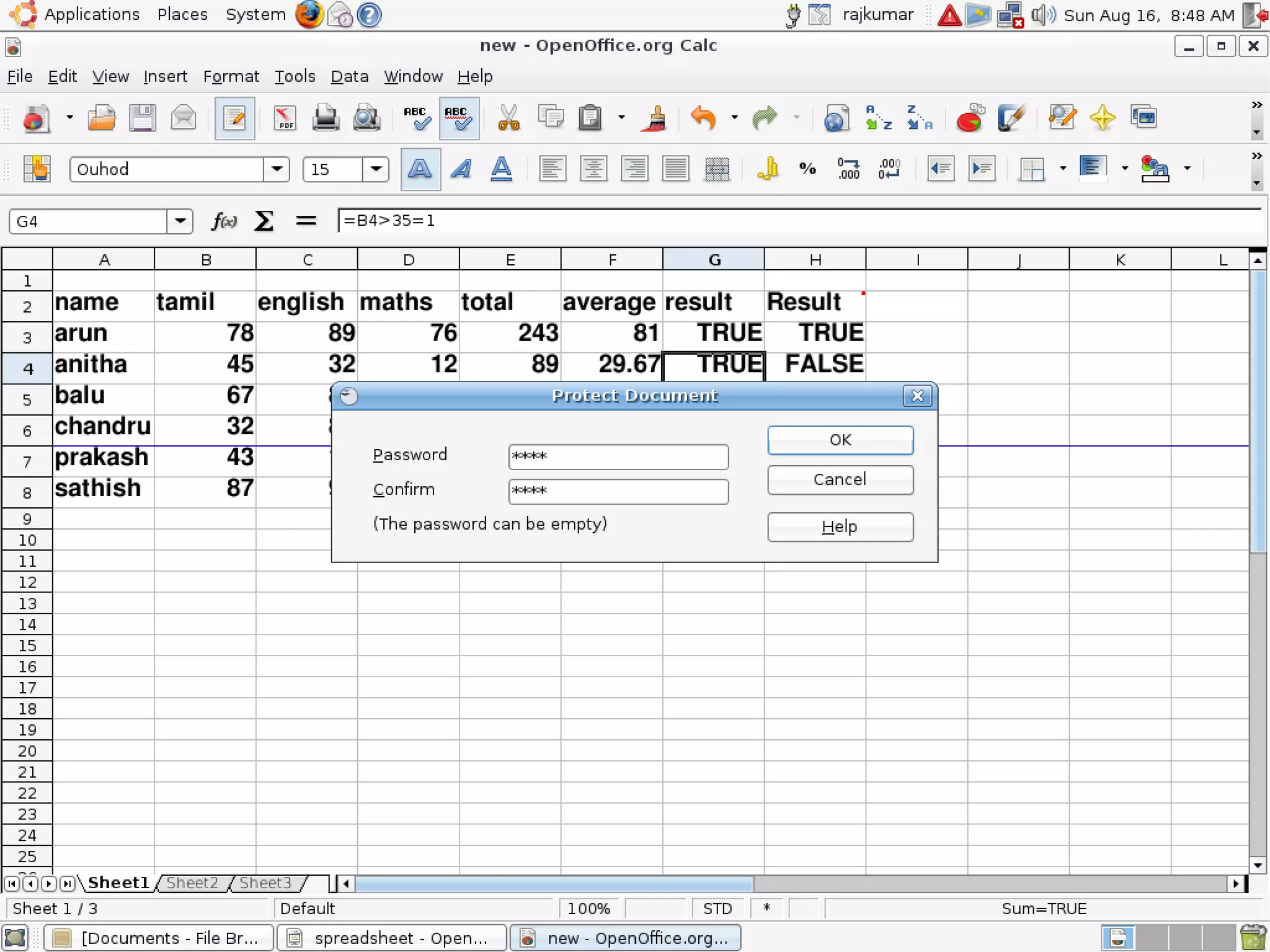Click the Export as PDF icon
Image resolution: width=1270 pixels, height=952 pixels.
click(x=285, y=118)
